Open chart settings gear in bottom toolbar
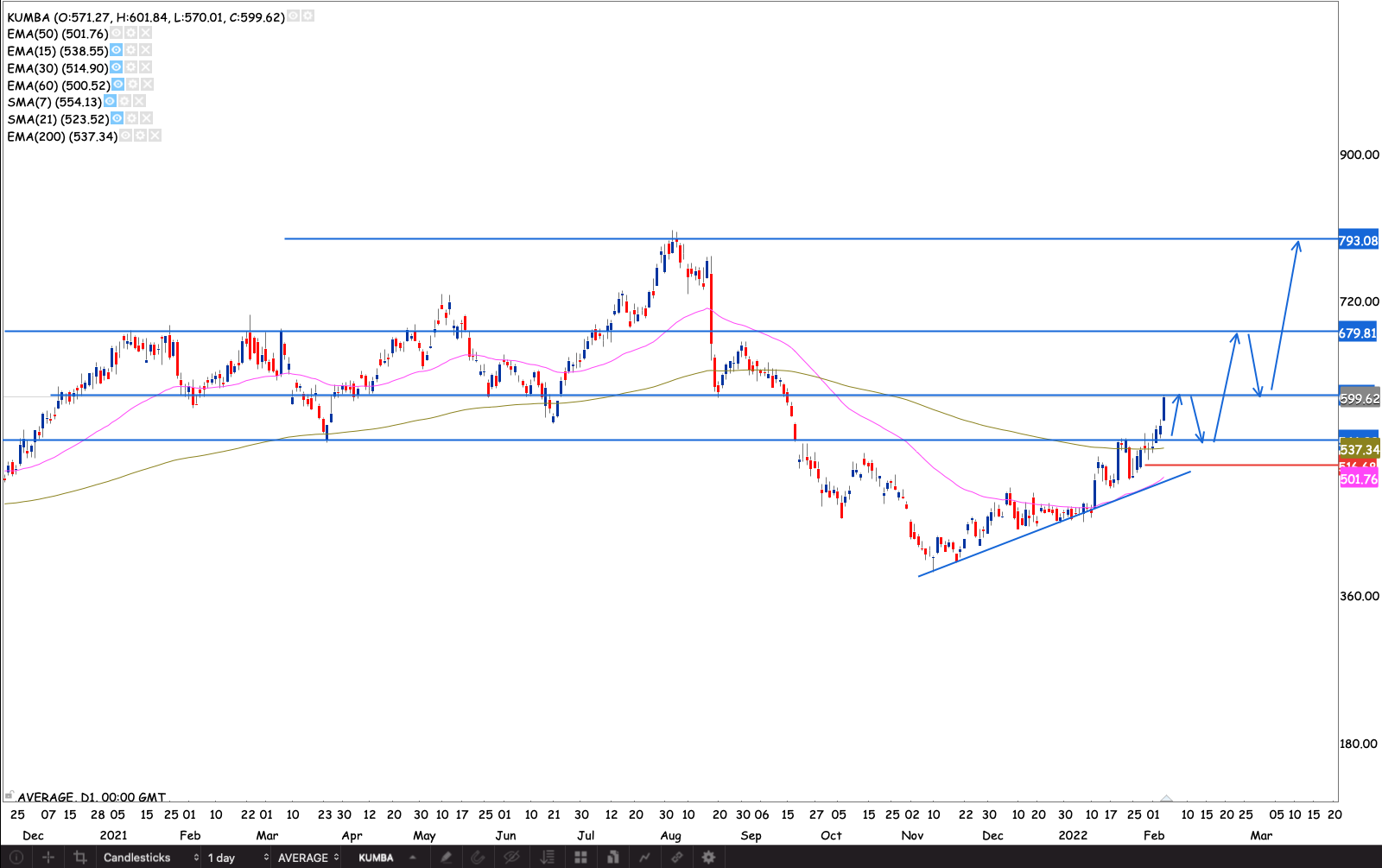The width and height of the screenshot is (1382, 868). pos(708,857)
